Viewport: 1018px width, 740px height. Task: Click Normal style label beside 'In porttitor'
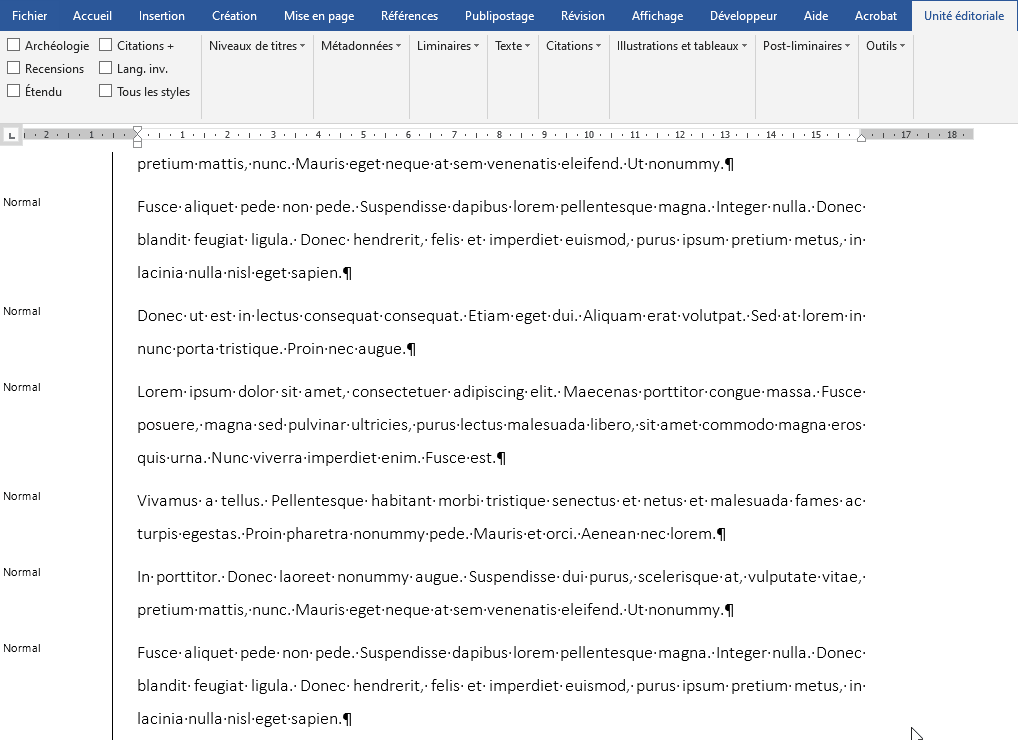pyautogui.click(x=22, y=572)
